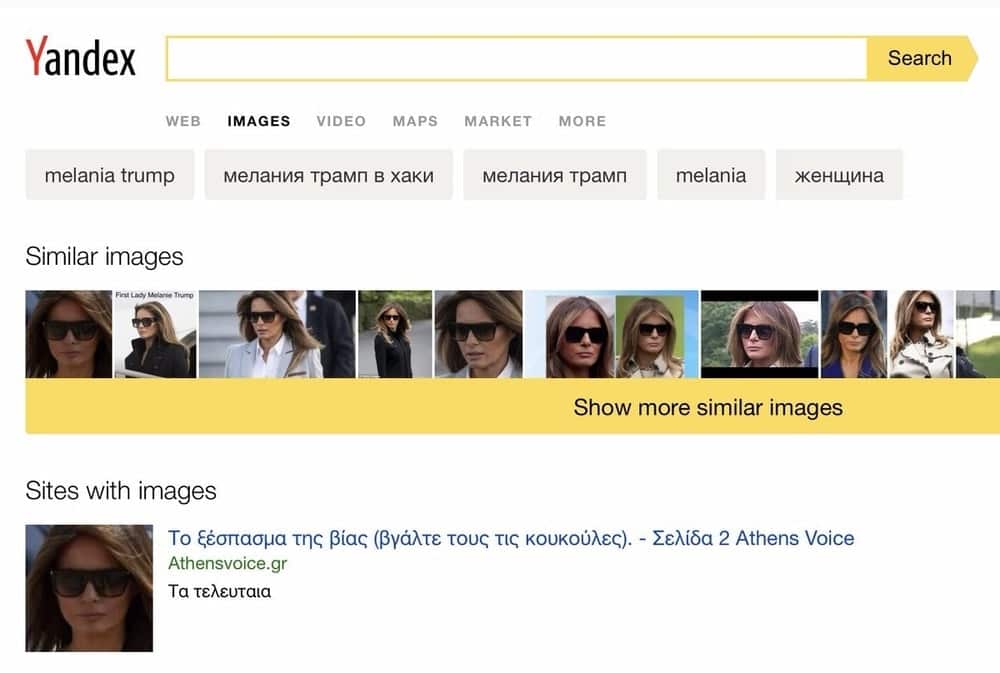Open the Market tab
This screenshot has height=673, width=1000.
click(498, 121)
